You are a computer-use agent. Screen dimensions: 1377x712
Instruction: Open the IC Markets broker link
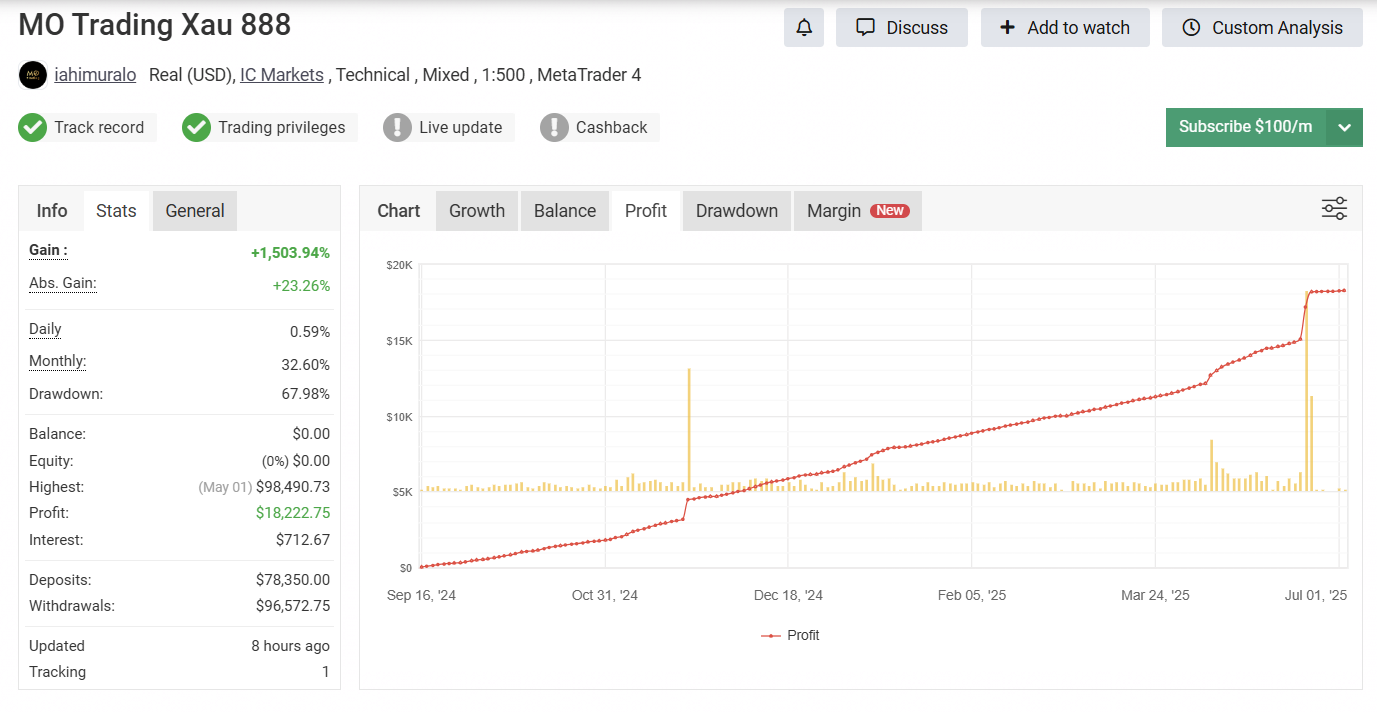(282, 75)
